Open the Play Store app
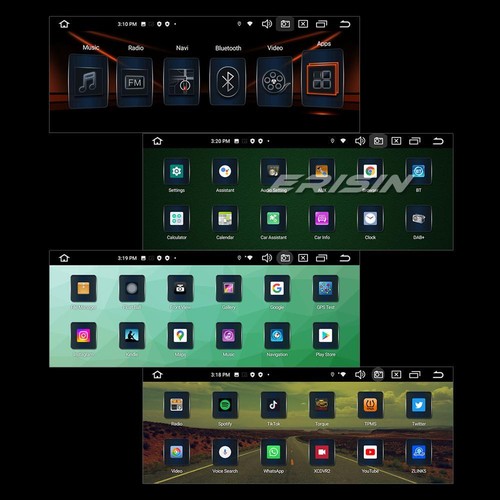Image resolution: width=500 pixels, height=500 pixels. 326,336
